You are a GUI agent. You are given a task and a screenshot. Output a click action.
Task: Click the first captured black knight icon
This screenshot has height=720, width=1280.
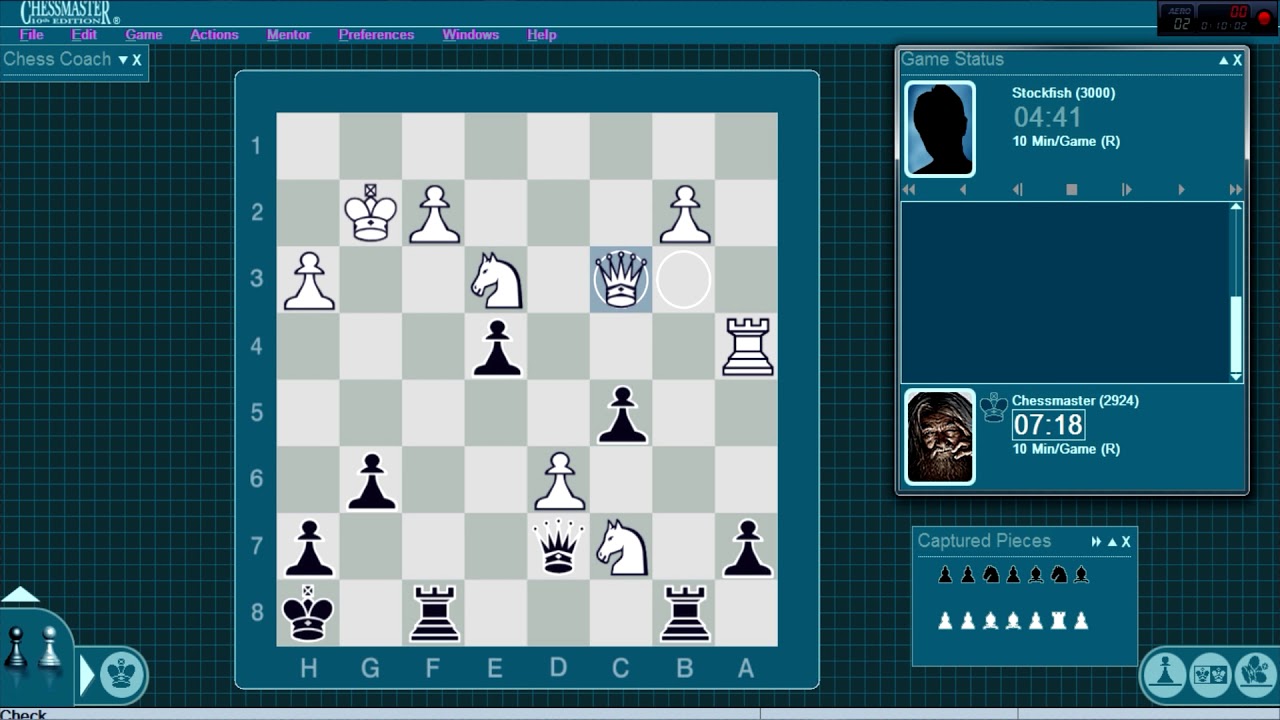(990, 575)
